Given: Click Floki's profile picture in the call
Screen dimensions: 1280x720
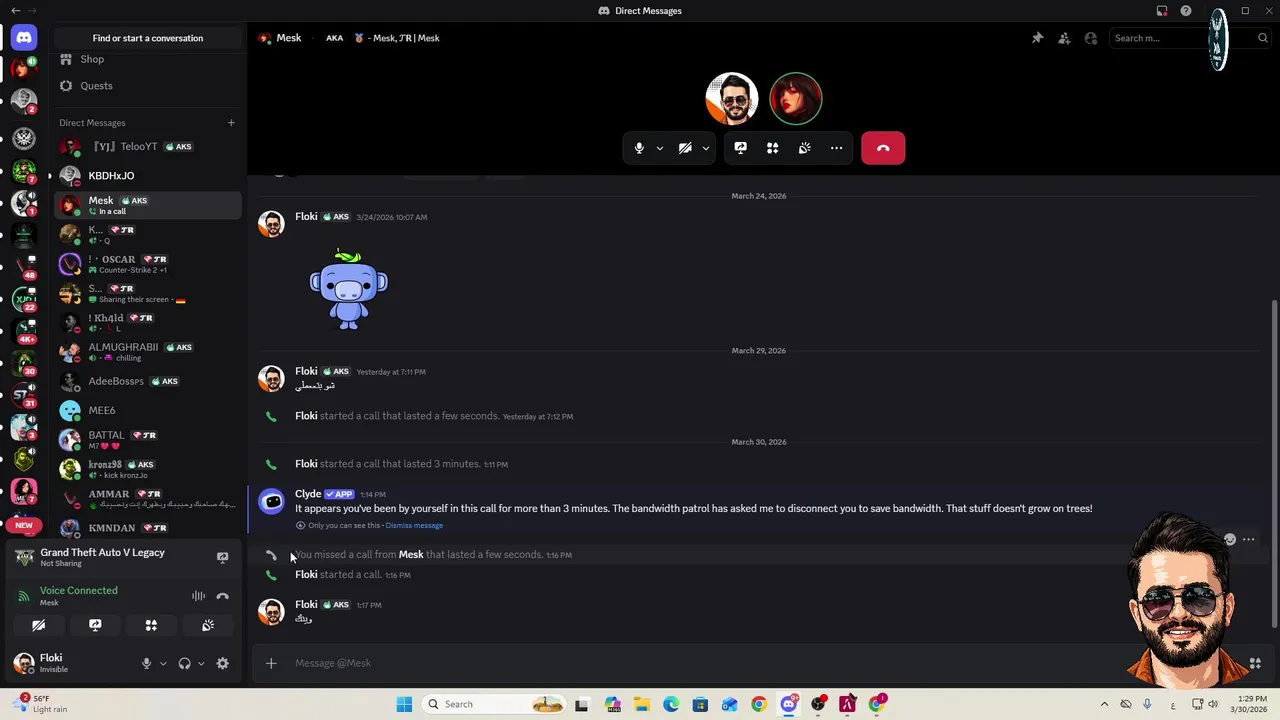Looking at the screenshot, I should point(732,98).
